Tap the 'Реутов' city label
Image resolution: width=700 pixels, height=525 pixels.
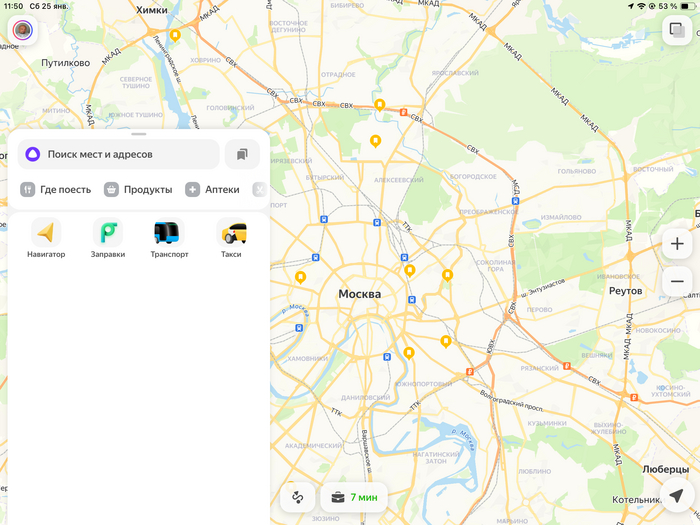pyautogui.click(x=625, y=291)
